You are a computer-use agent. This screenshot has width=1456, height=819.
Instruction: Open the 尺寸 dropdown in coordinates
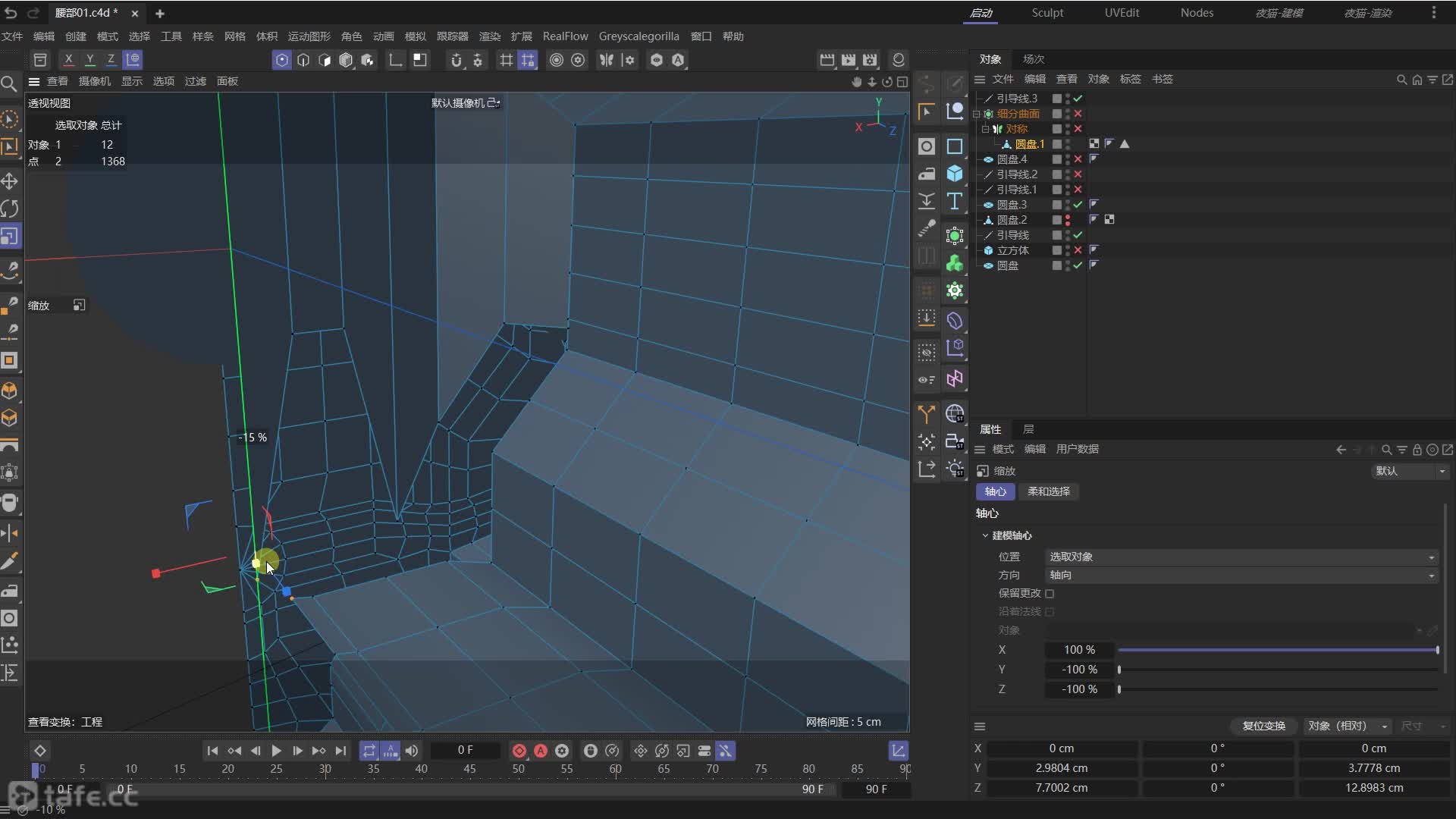pos(1423,726)
